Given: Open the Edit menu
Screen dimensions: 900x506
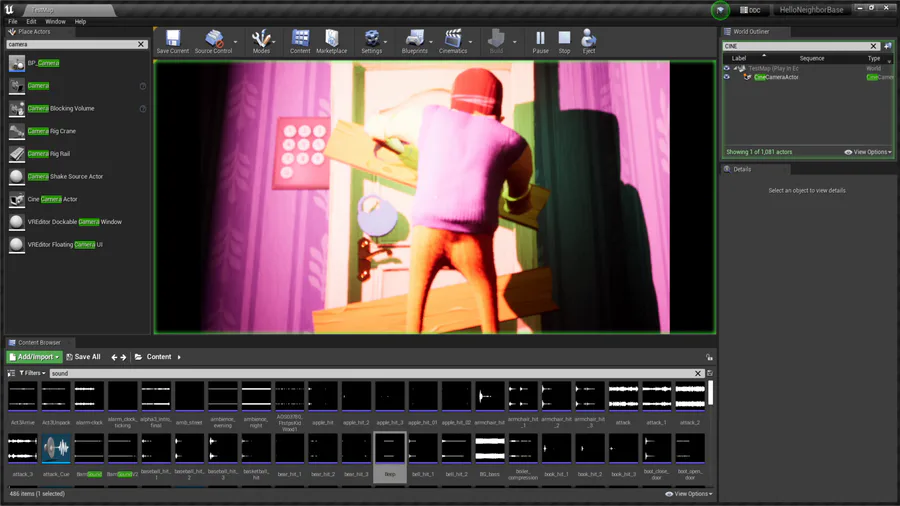Looking at the screenshot, I should click(x=31, y=22).
